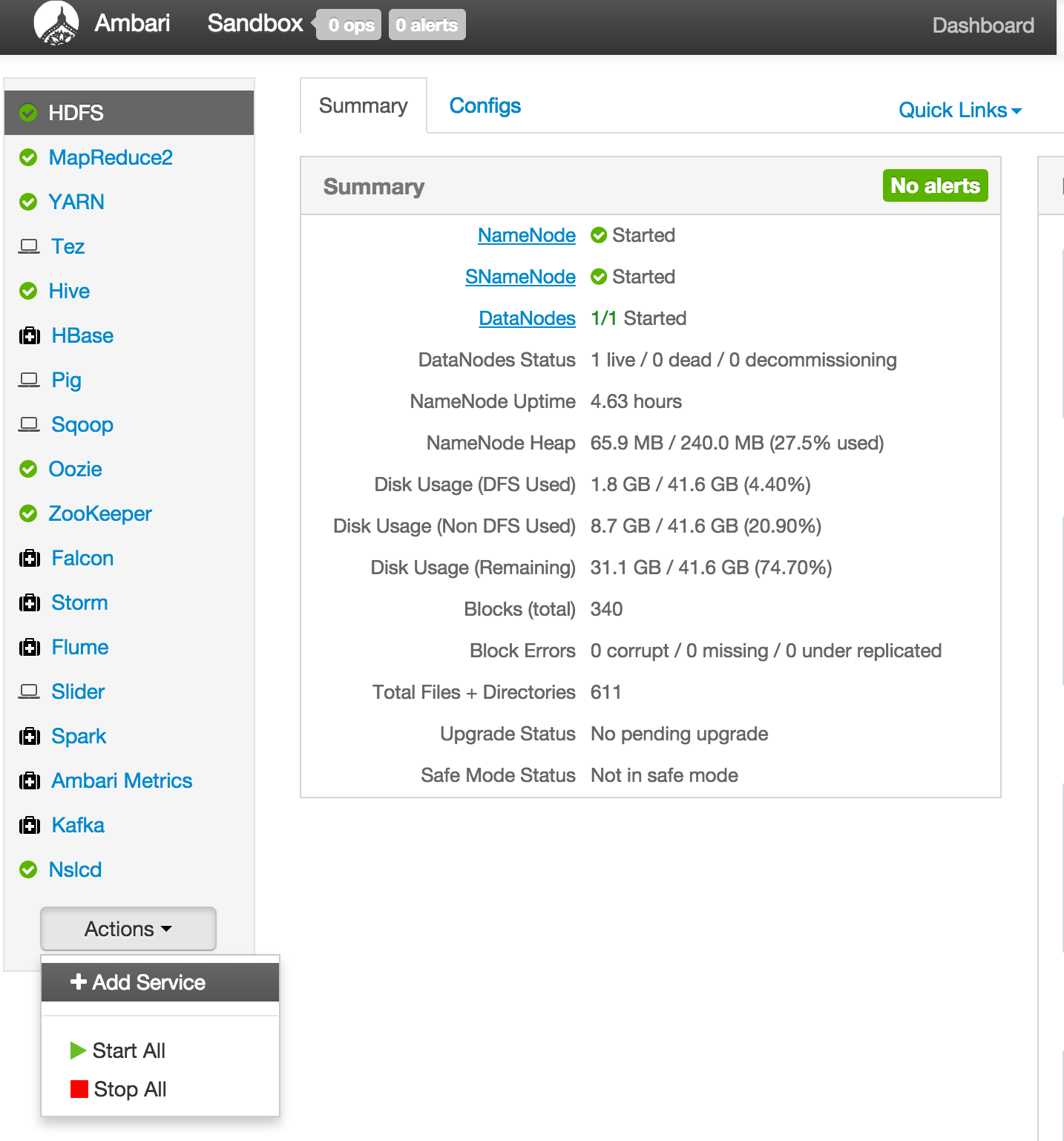Open Kafka service page
The image size is (1064, 1141).
pyautogui.click(x=78, y=825)
